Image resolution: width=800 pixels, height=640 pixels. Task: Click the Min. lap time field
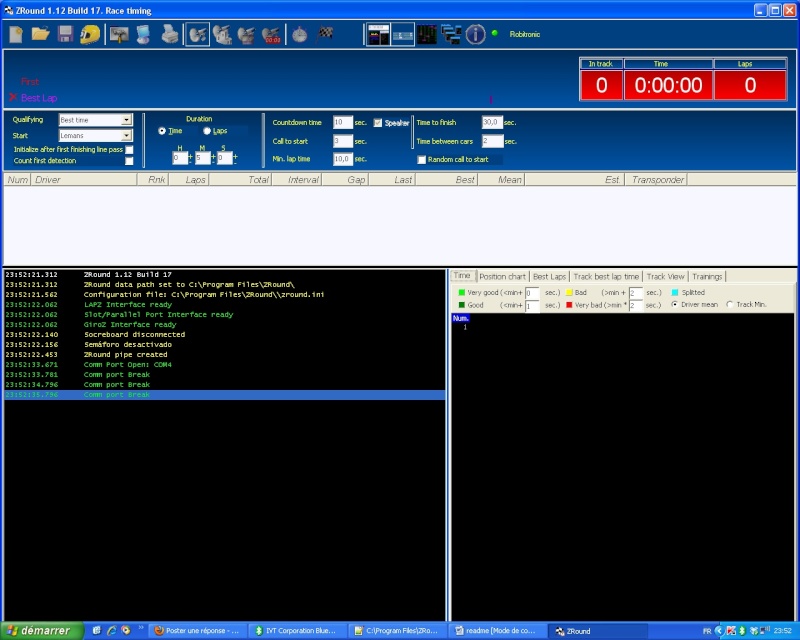coord(342,159)
